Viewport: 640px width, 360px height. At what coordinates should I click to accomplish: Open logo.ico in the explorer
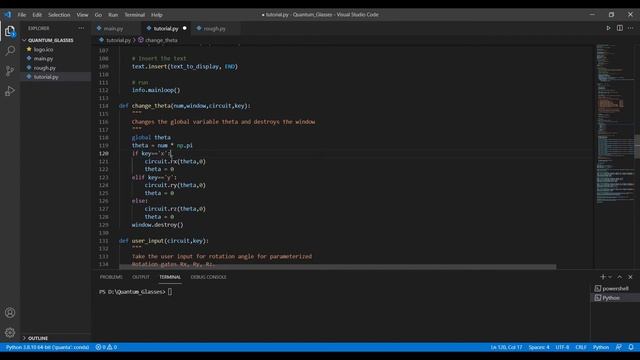click(x=43, y=49)
